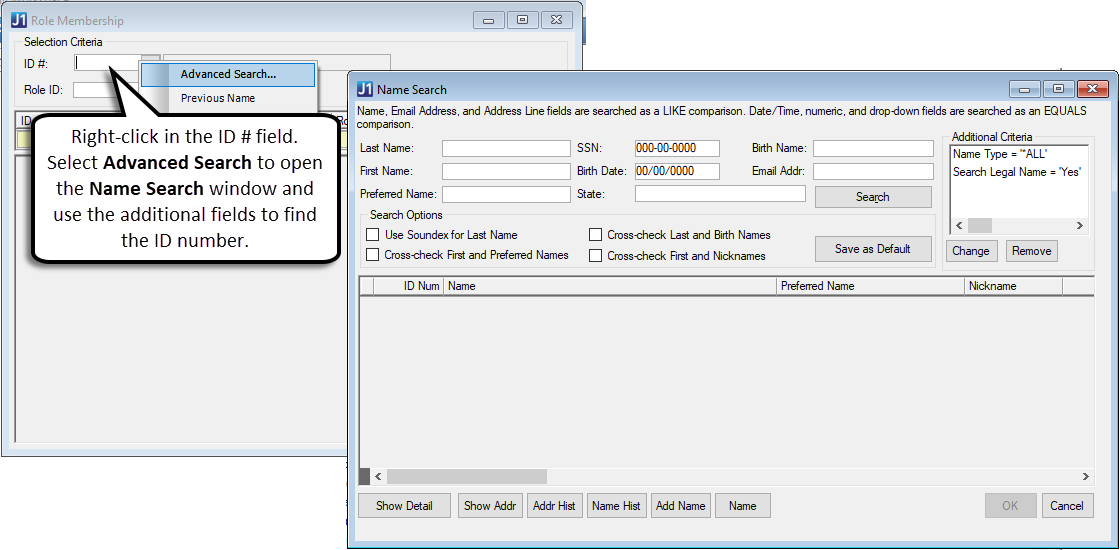Image resolution: width=1120 pixels, height=550 pixels.
Task: Click the ID # field in Role Membership
Action: tap(108, 64)
